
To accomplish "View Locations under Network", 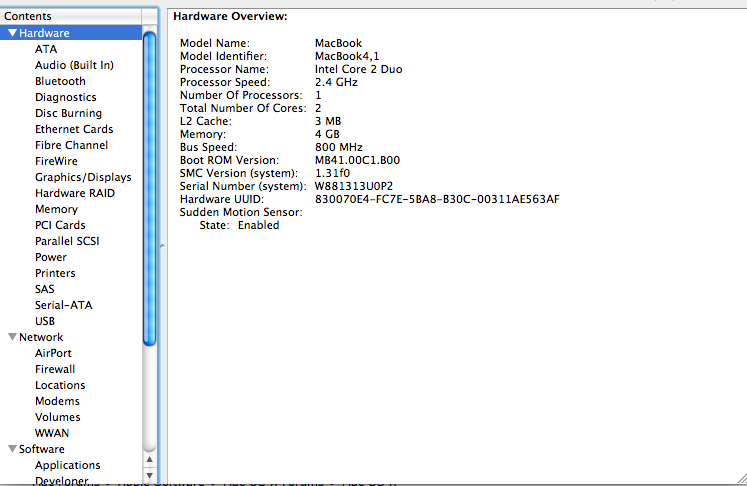I will [x=60, y=385].
